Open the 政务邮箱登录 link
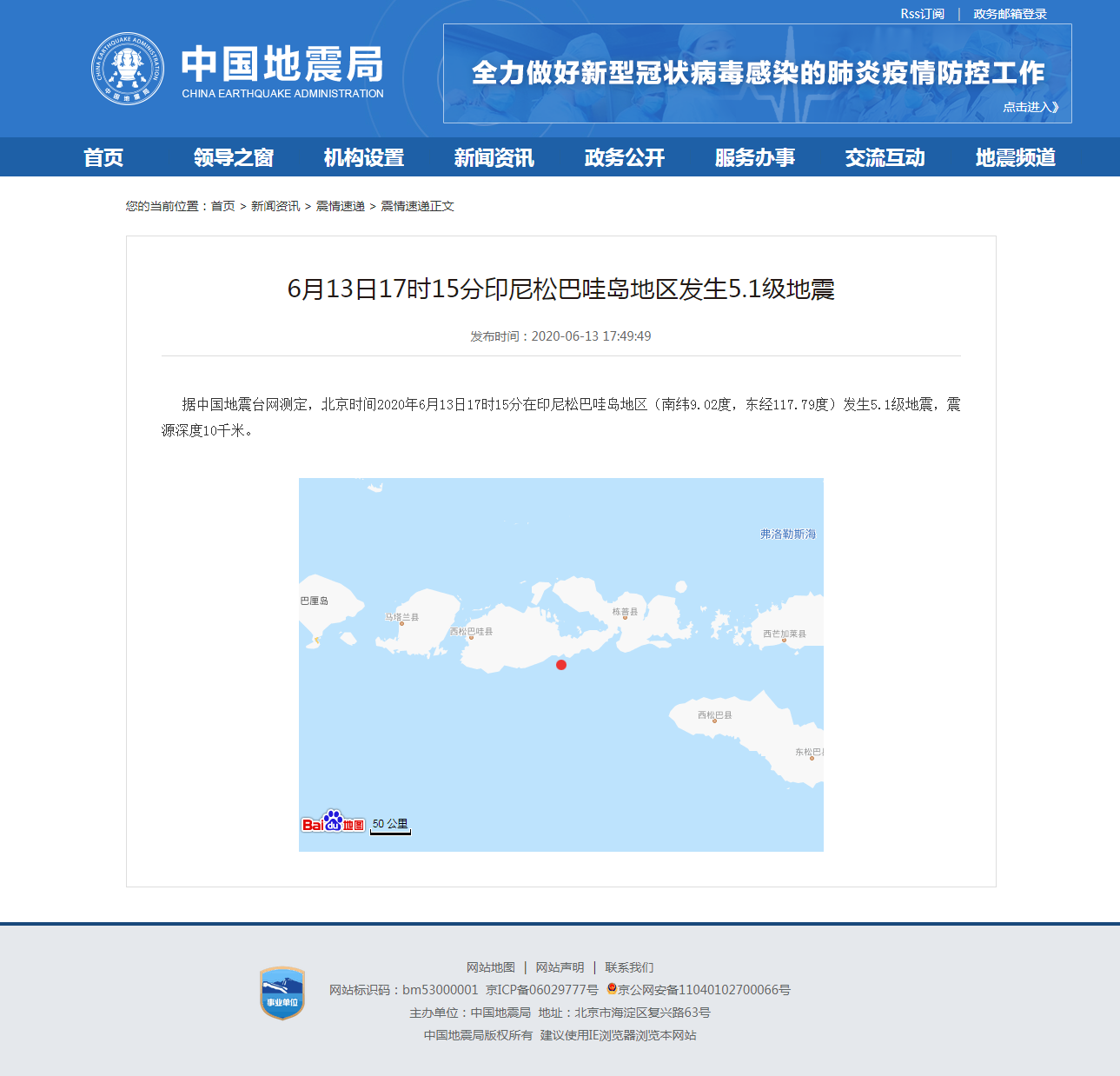The image size is (1120, 1076). (x=1010, y=14)
